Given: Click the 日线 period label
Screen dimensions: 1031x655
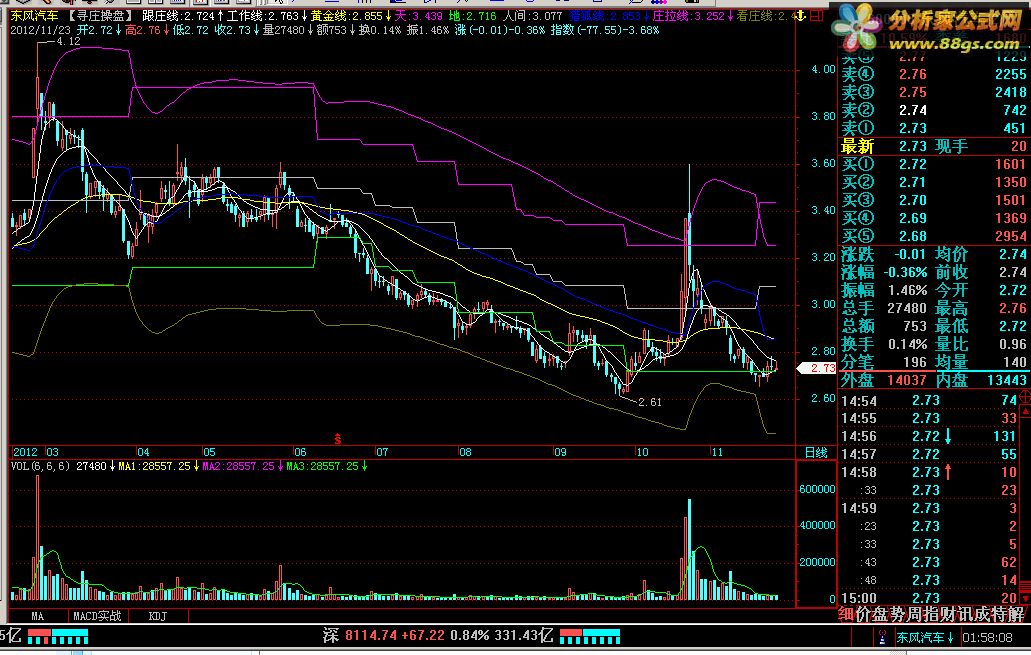Looking at the screenshot, I should (816, 452).
